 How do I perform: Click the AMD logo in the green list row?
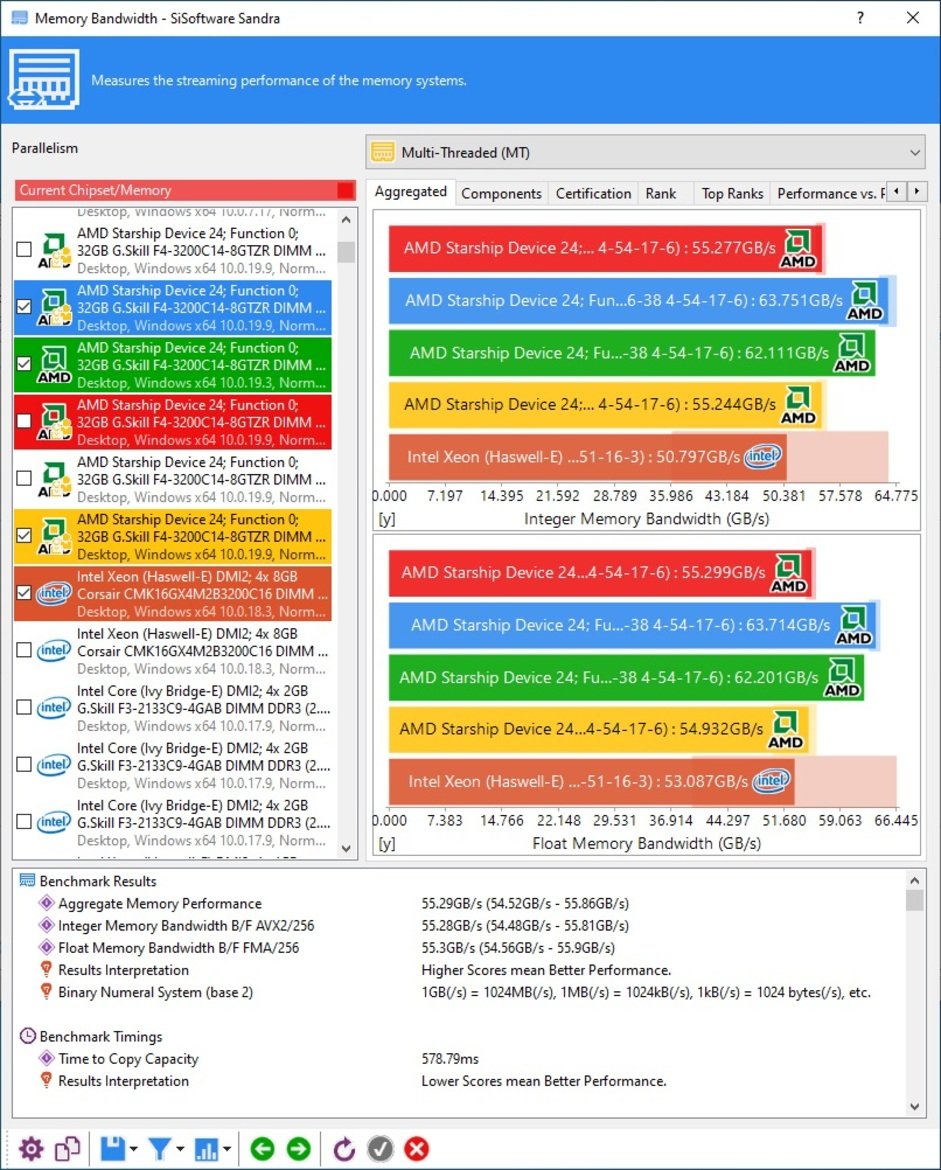click(x=54, y=364)
